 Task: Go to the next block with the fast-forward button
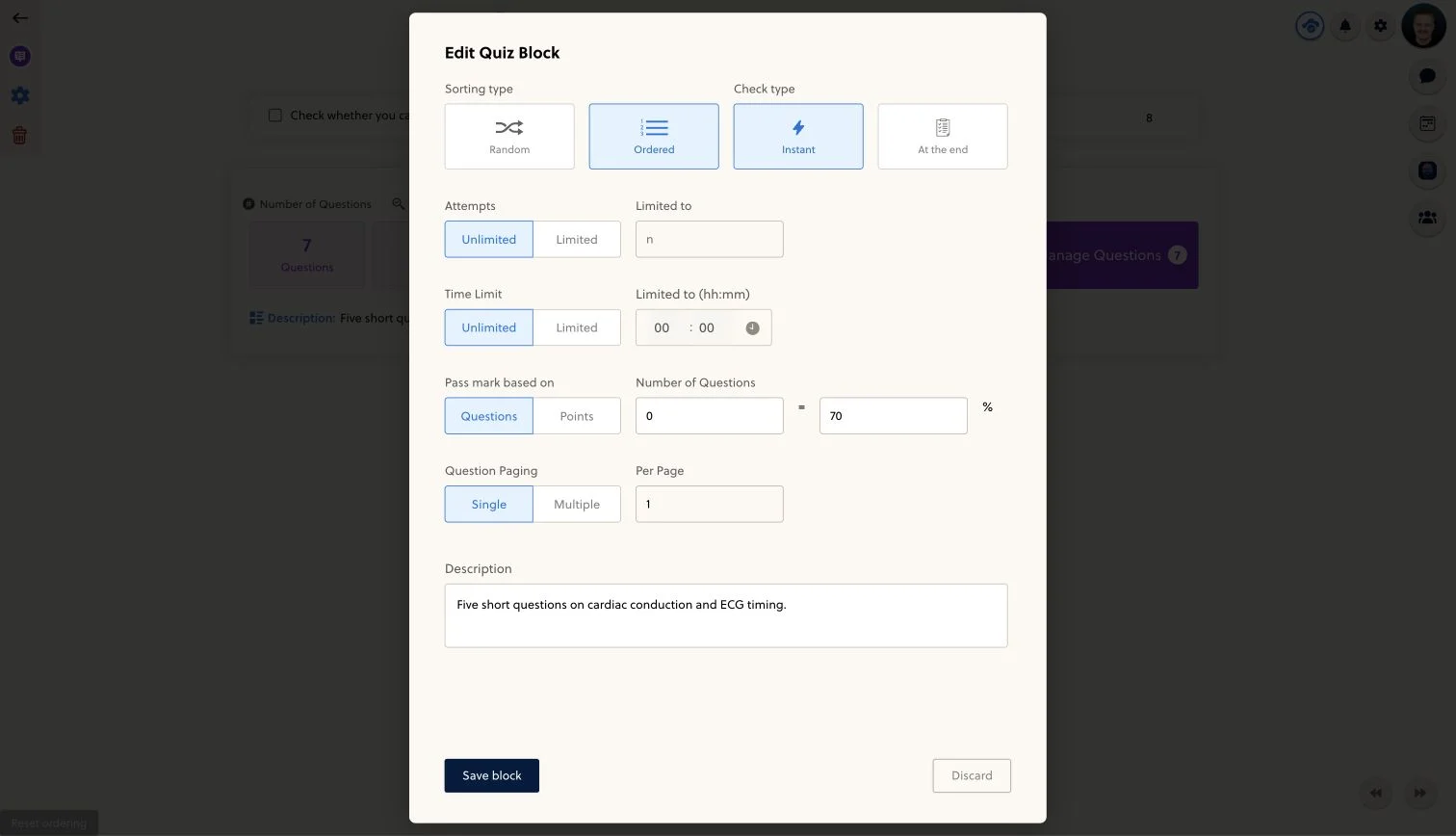(x=1419, y=793)
